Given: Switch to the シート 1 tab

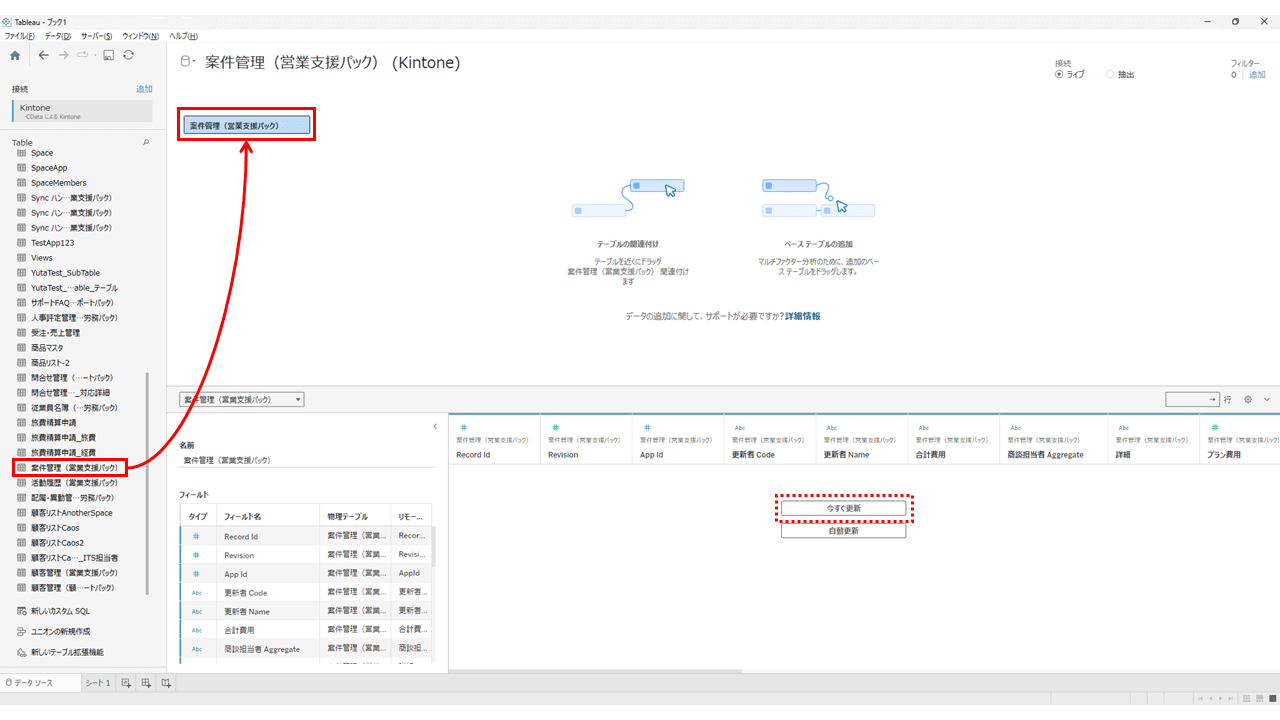Looking at the screenshot, I should tap(97, 683).
